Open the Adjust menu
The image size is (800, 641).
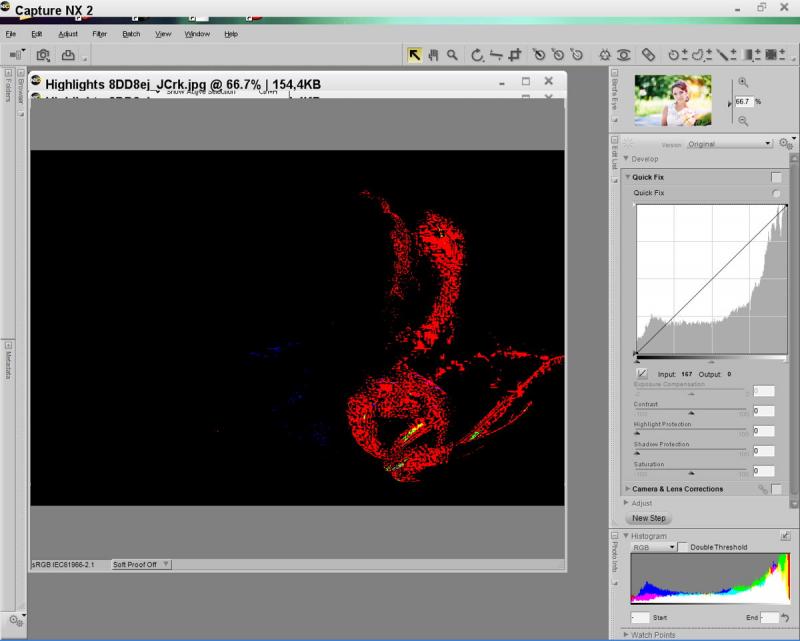(68, 34)
